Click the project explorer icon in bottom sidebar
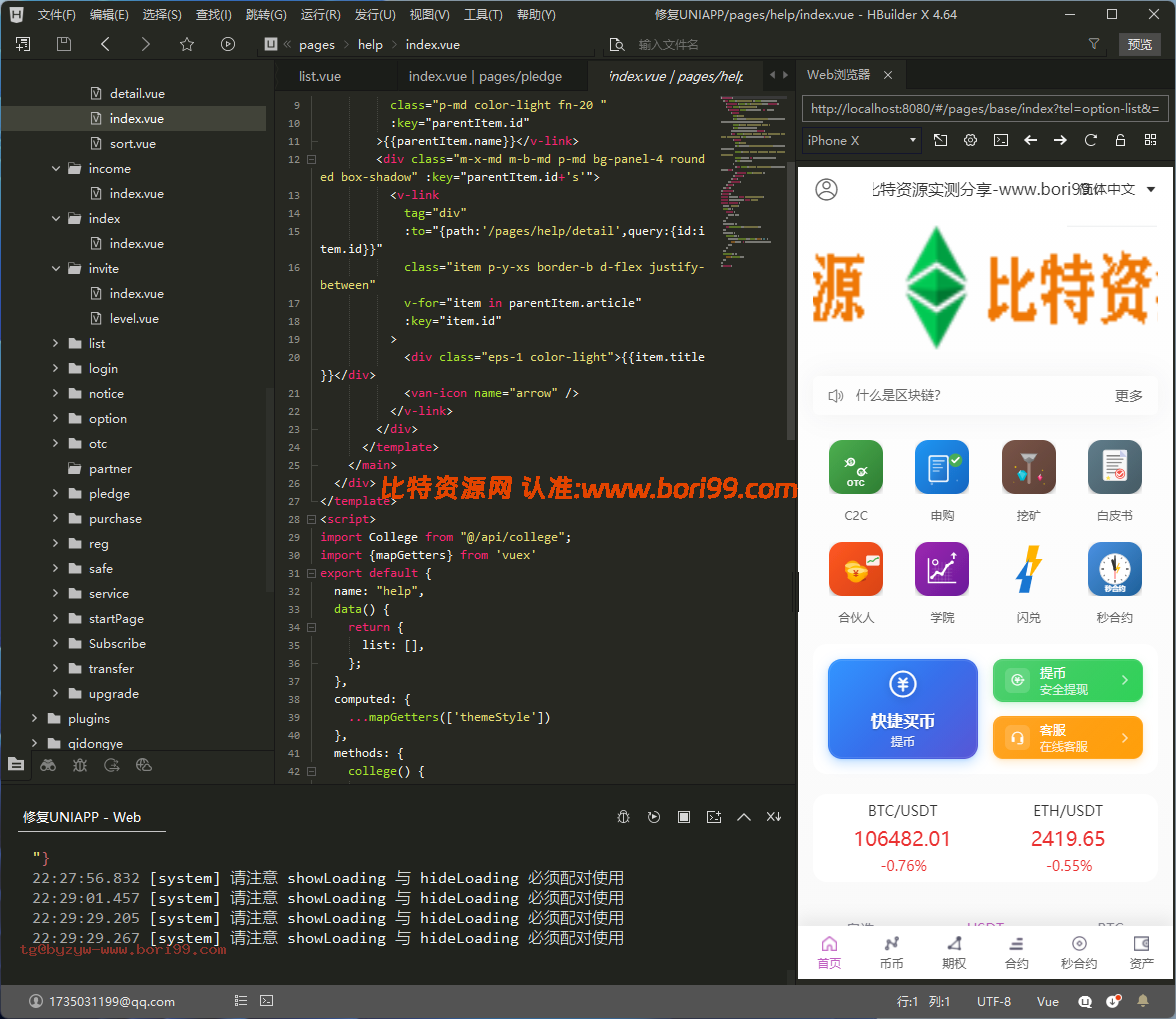This screenshot has width=1176, height=1019. [x=16, y=765]
